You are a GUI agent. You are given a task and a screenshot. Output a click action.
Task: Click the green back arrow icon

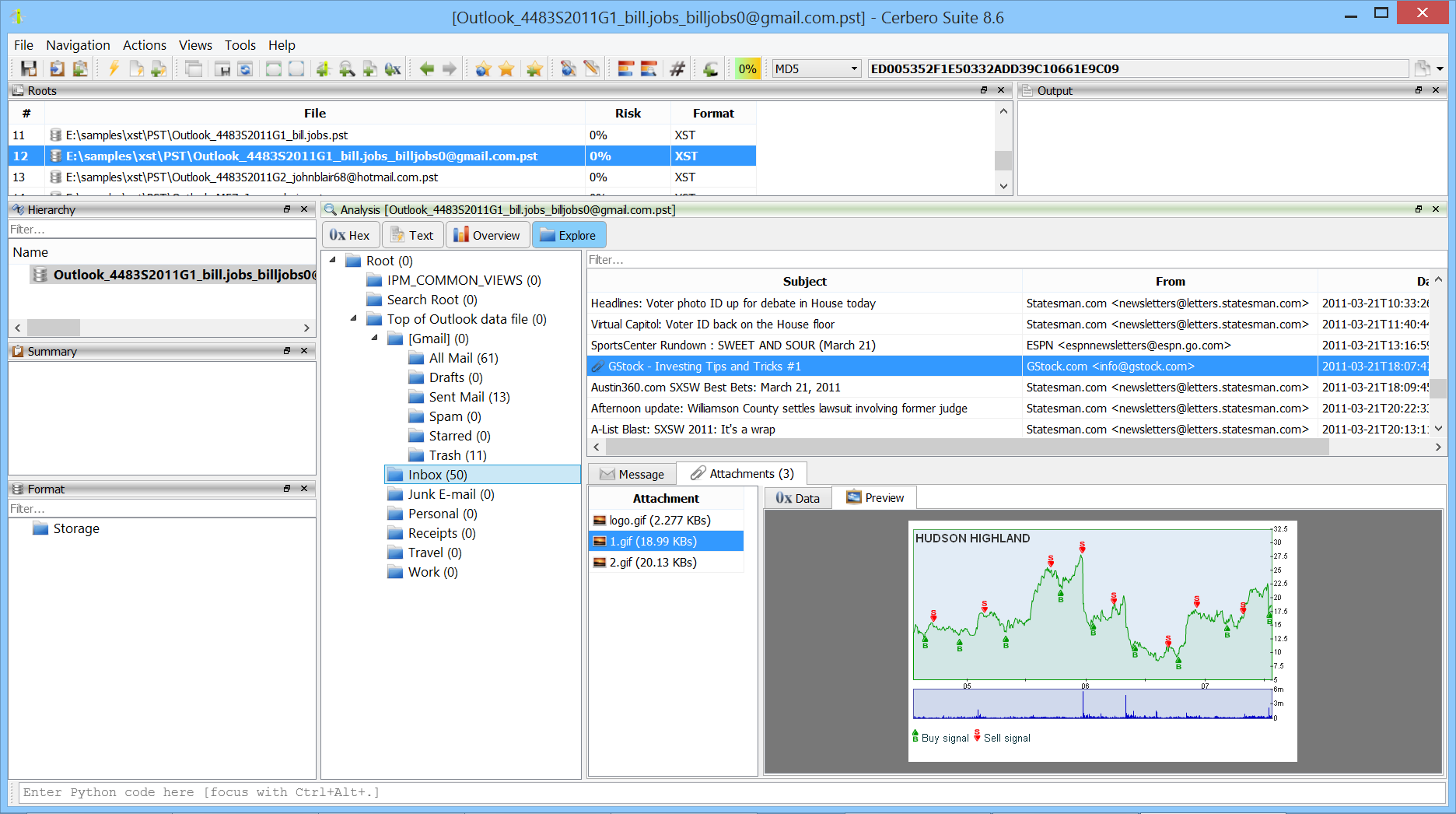click(x=426, y=69)
